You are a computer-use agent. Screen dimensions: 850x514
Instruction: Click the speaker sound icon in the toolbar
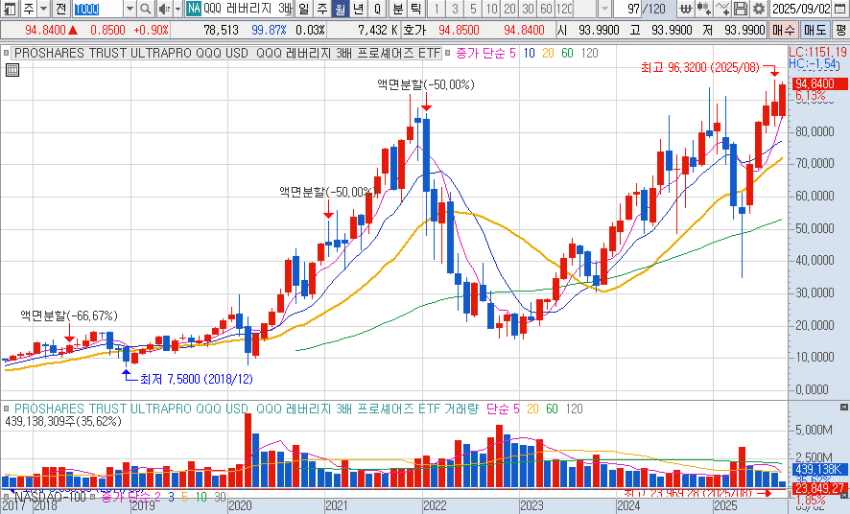(x=163, y=9)
